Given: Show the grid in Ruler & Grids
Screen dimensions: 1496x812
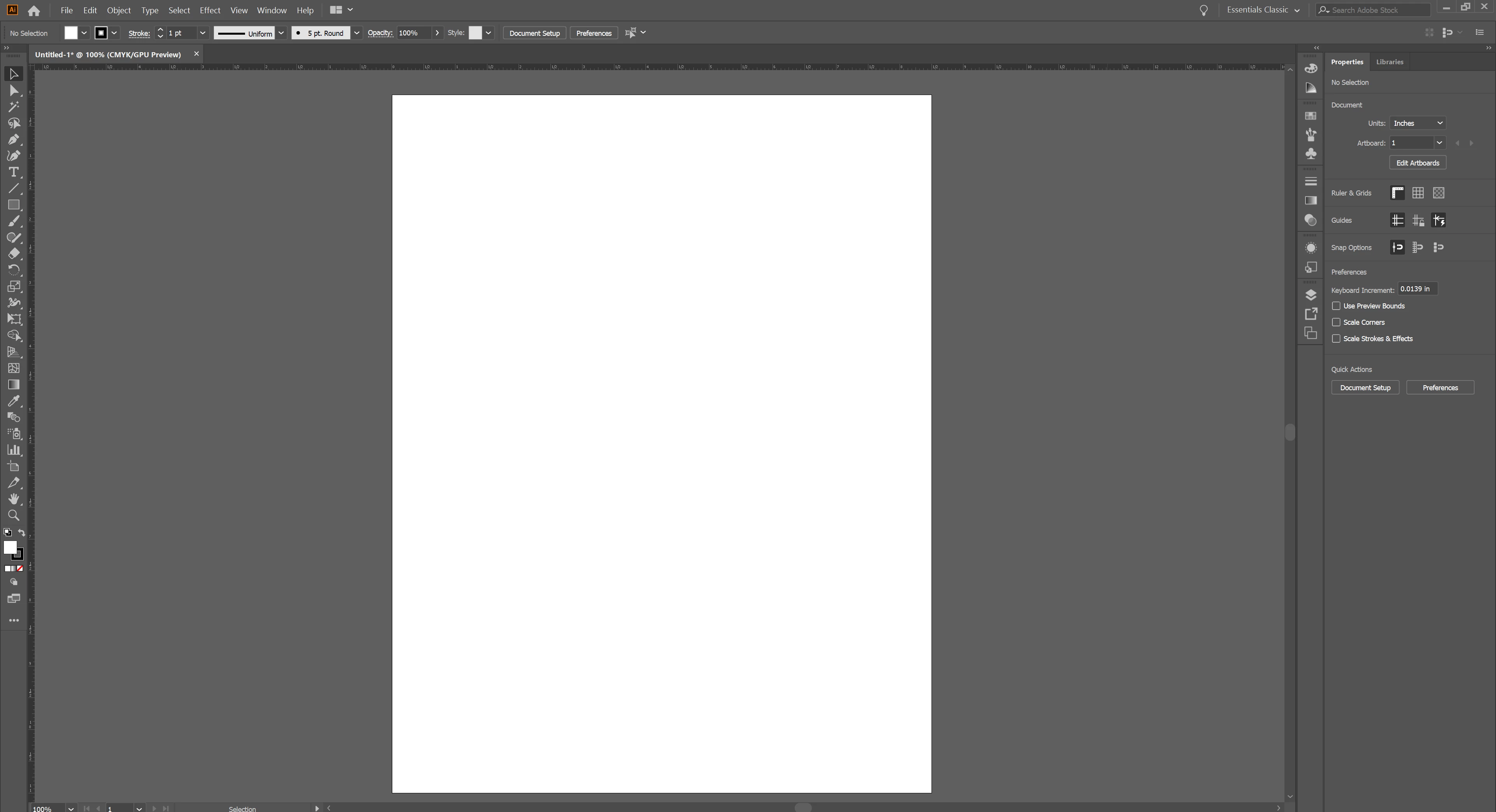Looking at the screenshot, I should [1418, 193].
